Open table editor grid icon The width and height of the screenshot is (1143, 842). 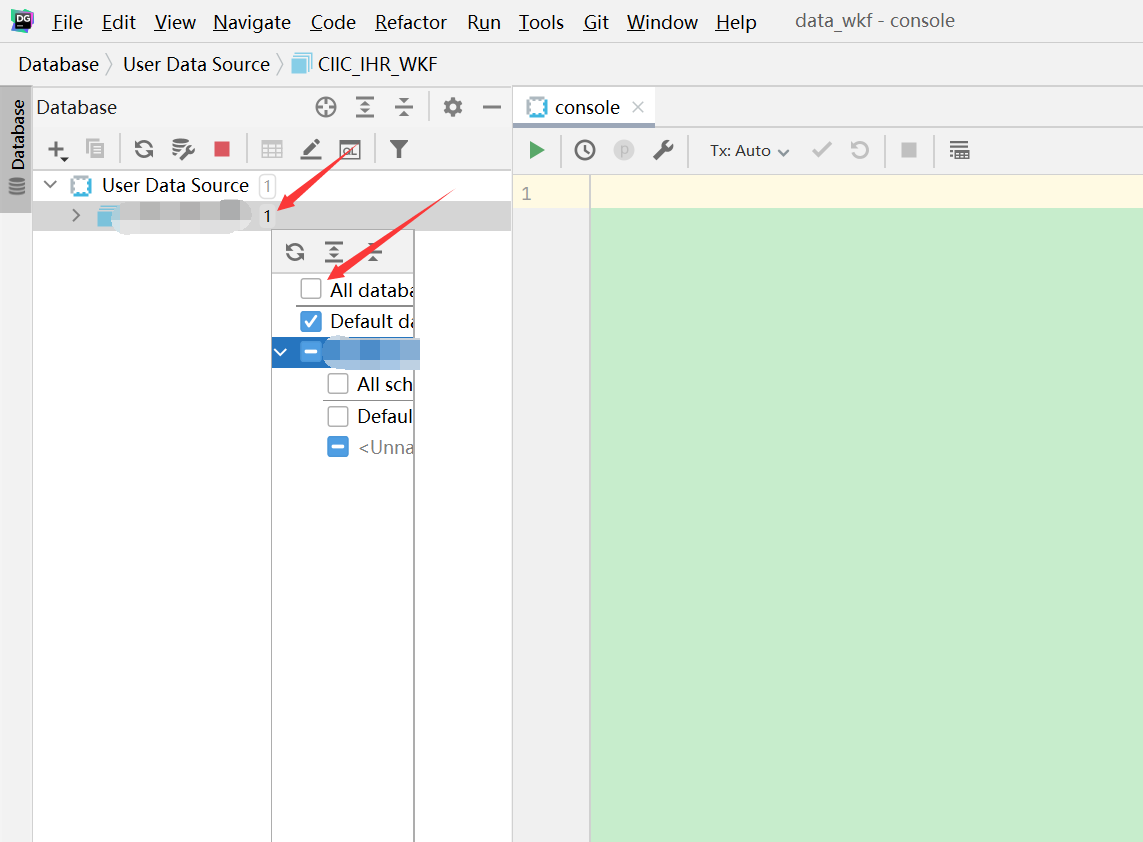[x=272, y=149]
